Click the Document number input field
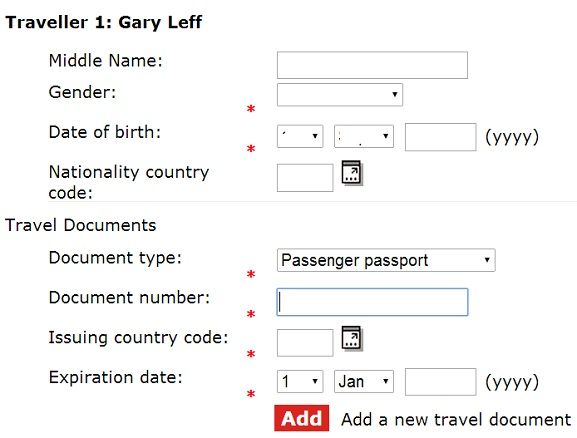This screenshot has width=577, height=438. [x=372, y=302]
